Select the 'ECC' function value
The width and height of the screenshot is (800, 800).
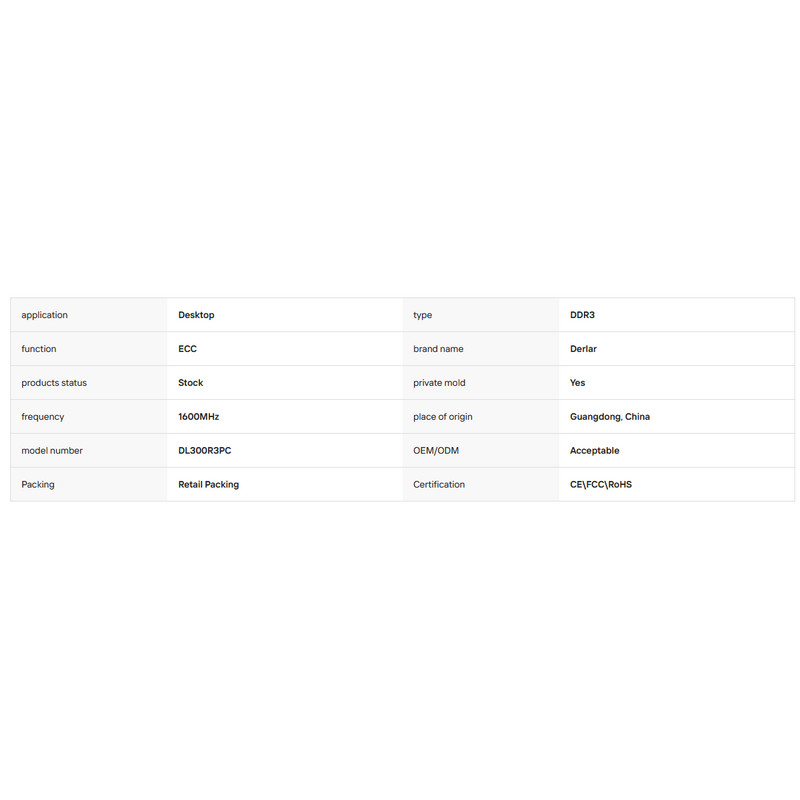(x=187, y=349)
